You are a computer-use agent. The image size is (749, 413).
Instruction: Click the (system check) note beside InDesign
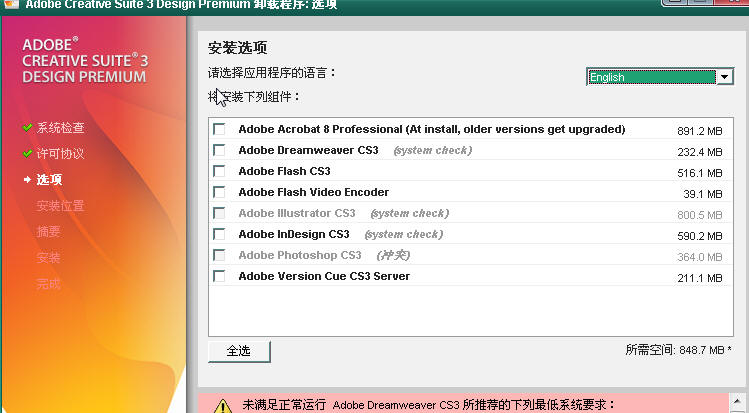pos(404,234)
